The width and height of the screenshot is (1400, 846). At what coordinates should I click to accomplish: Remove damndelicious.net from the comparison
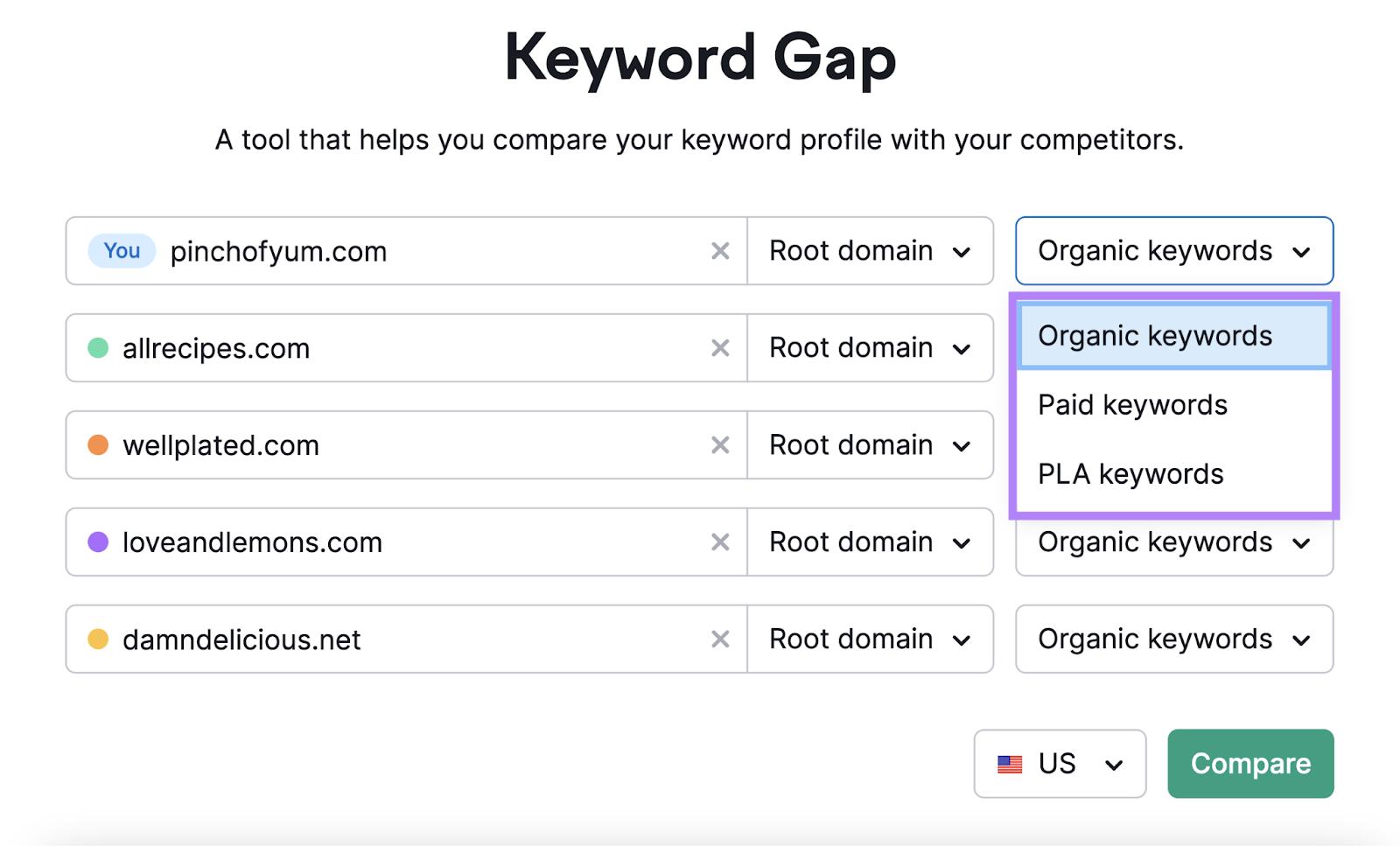point(719,640)
